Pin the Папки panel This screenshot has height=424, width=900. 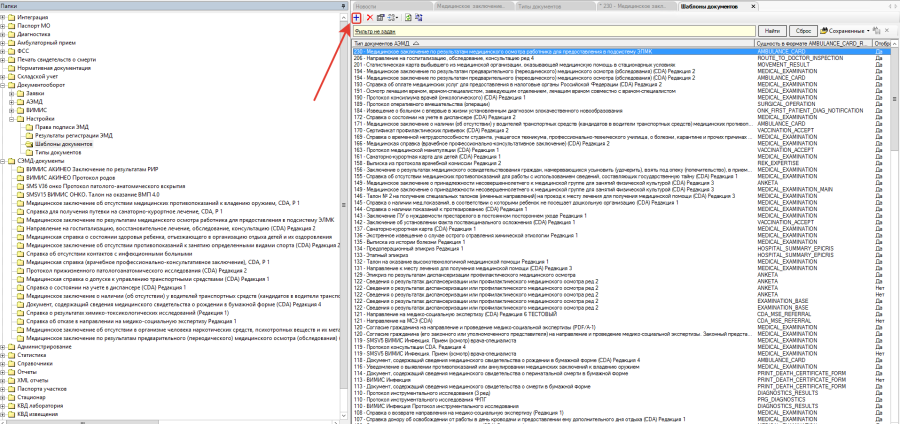343,5
